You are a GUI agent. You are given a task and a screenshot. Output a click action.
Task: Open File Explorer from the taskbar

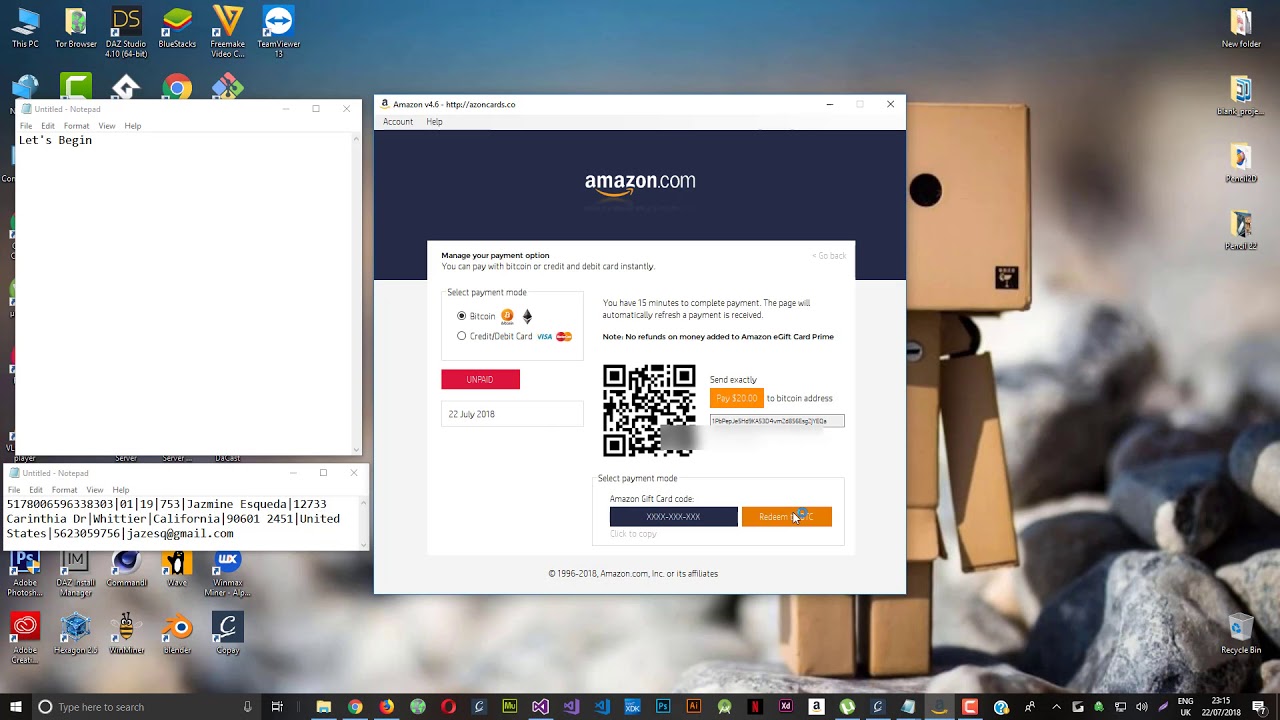click(x=324, y=707)
